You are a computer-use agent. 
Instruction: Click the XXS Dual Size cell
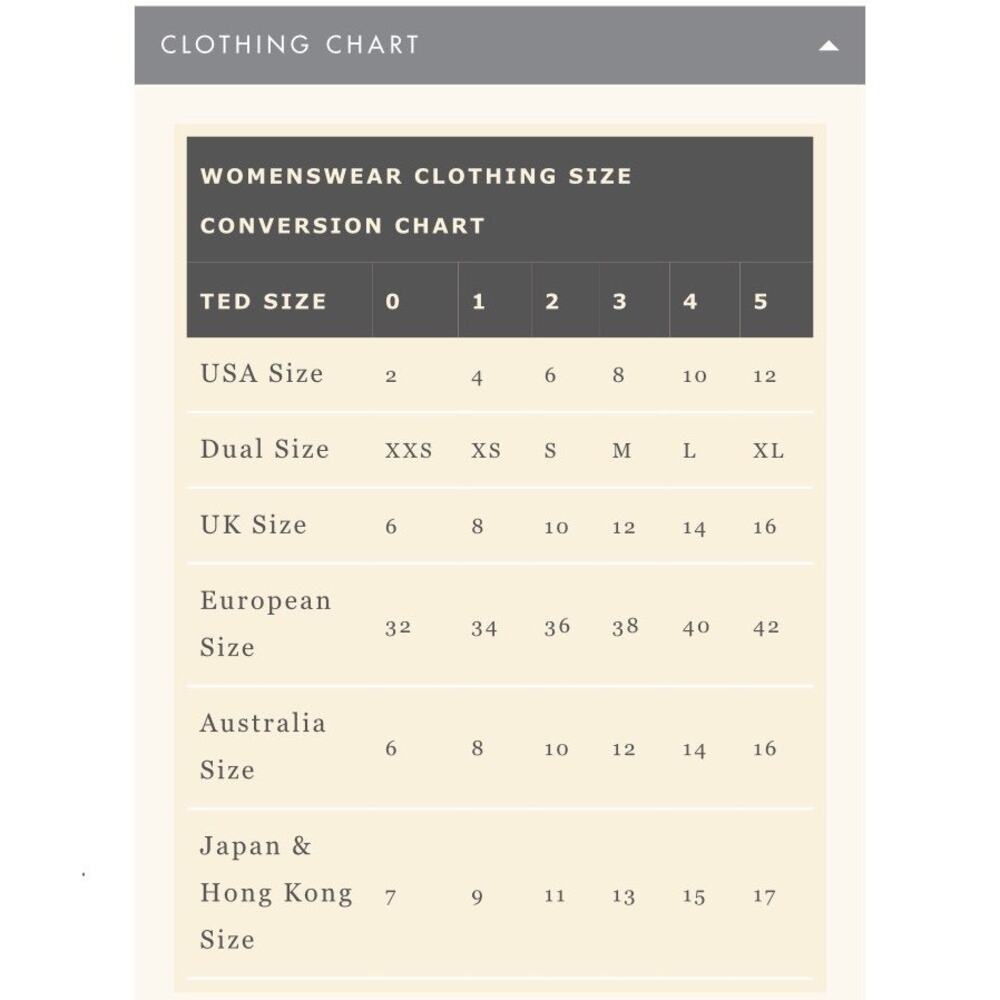click(x=408, y=450)
